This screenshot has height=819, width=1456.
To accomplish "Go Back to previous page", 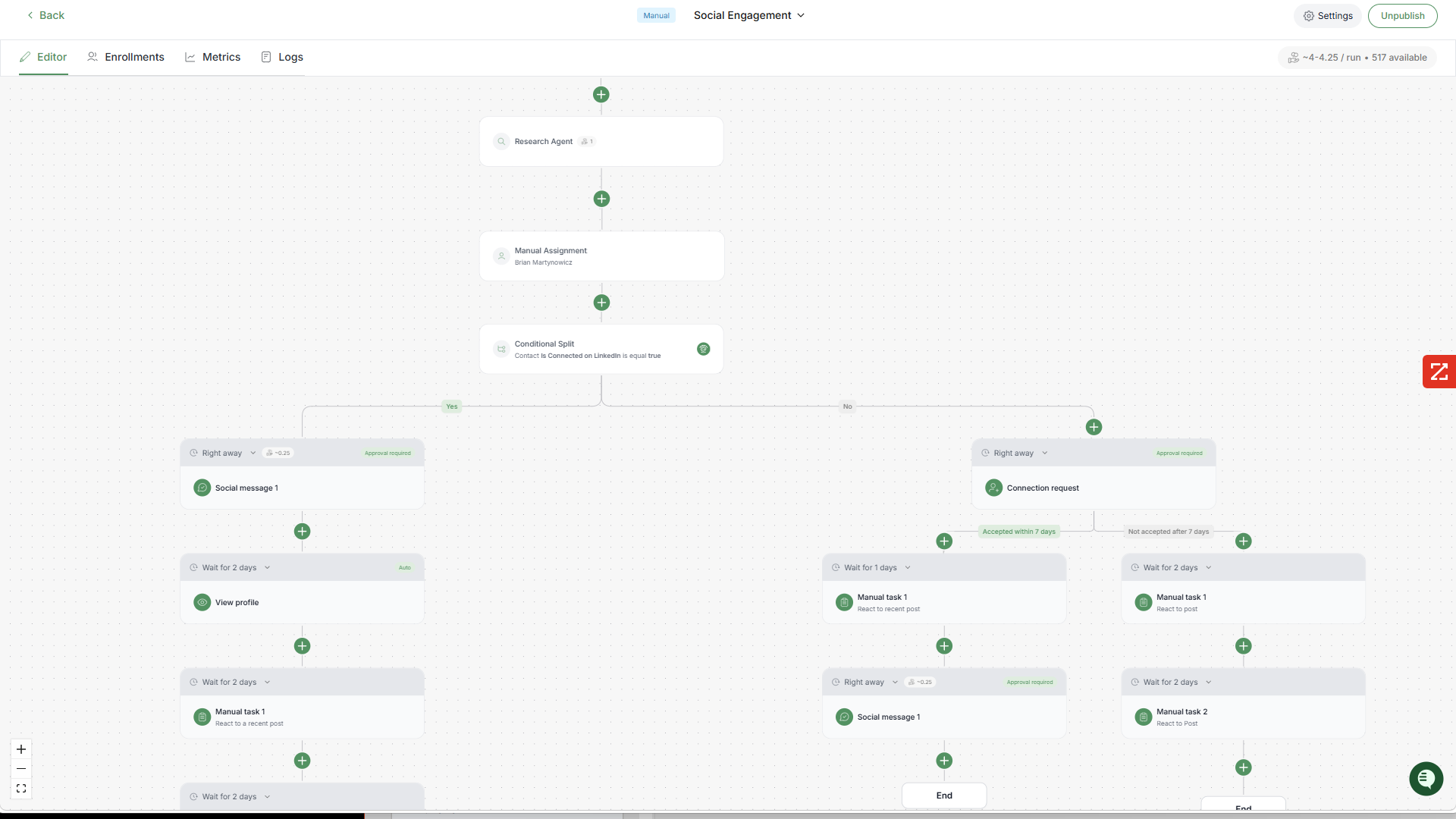I will [45, 15].
